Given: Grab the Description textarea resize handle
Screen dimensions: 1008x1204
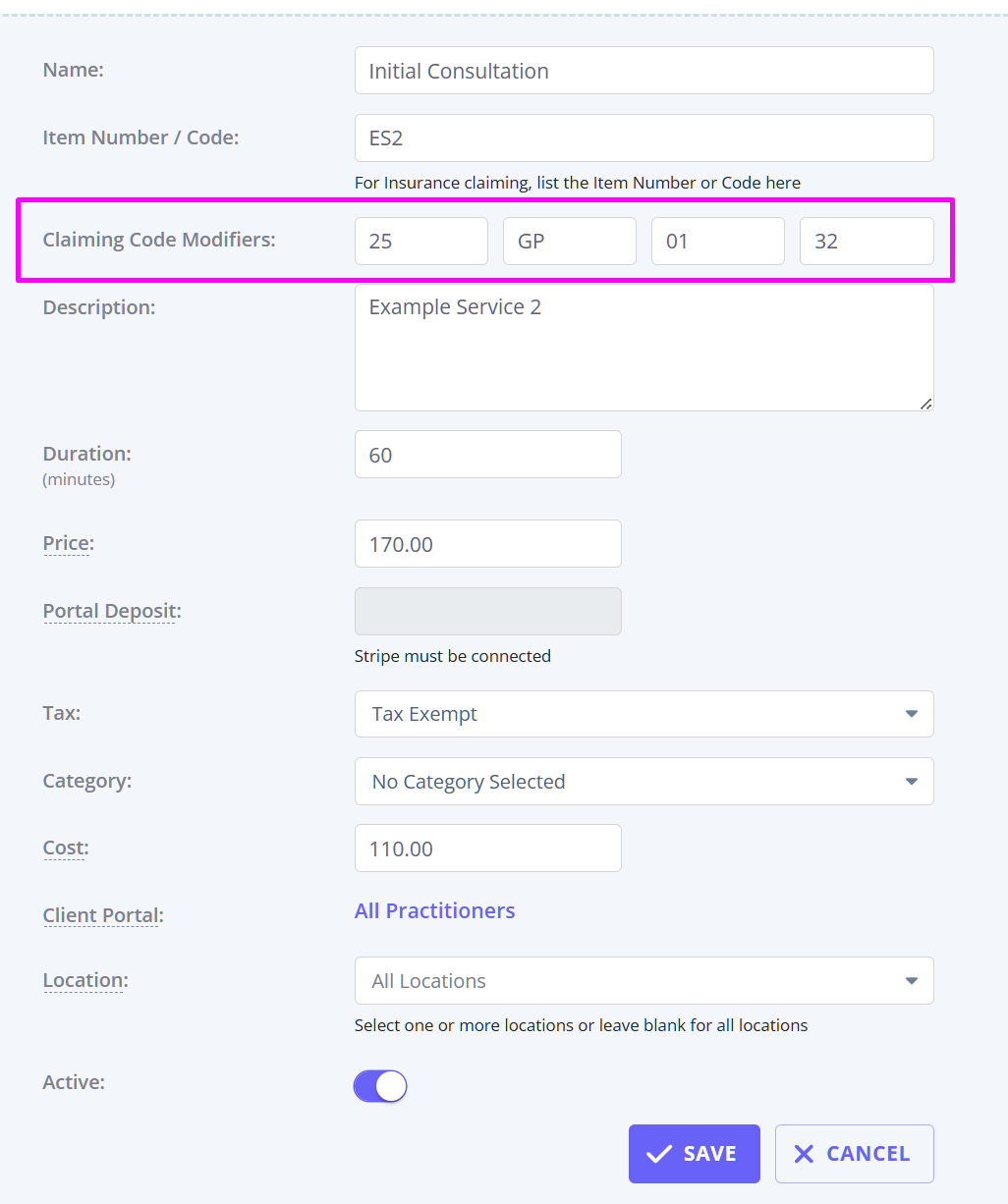Looking at the screenshot, I should [925, 404].
